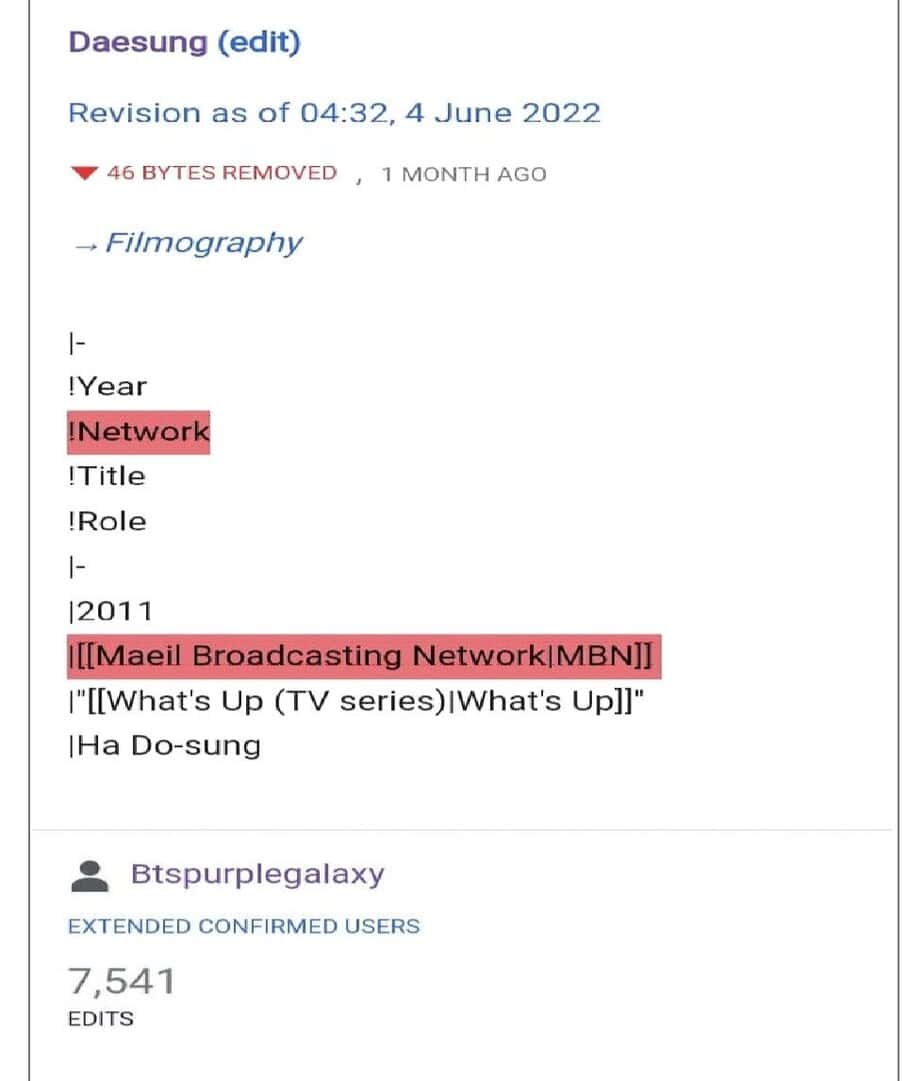
Task: Open revision as of 04:32, 4 June 2022
Action: point(334,112)
